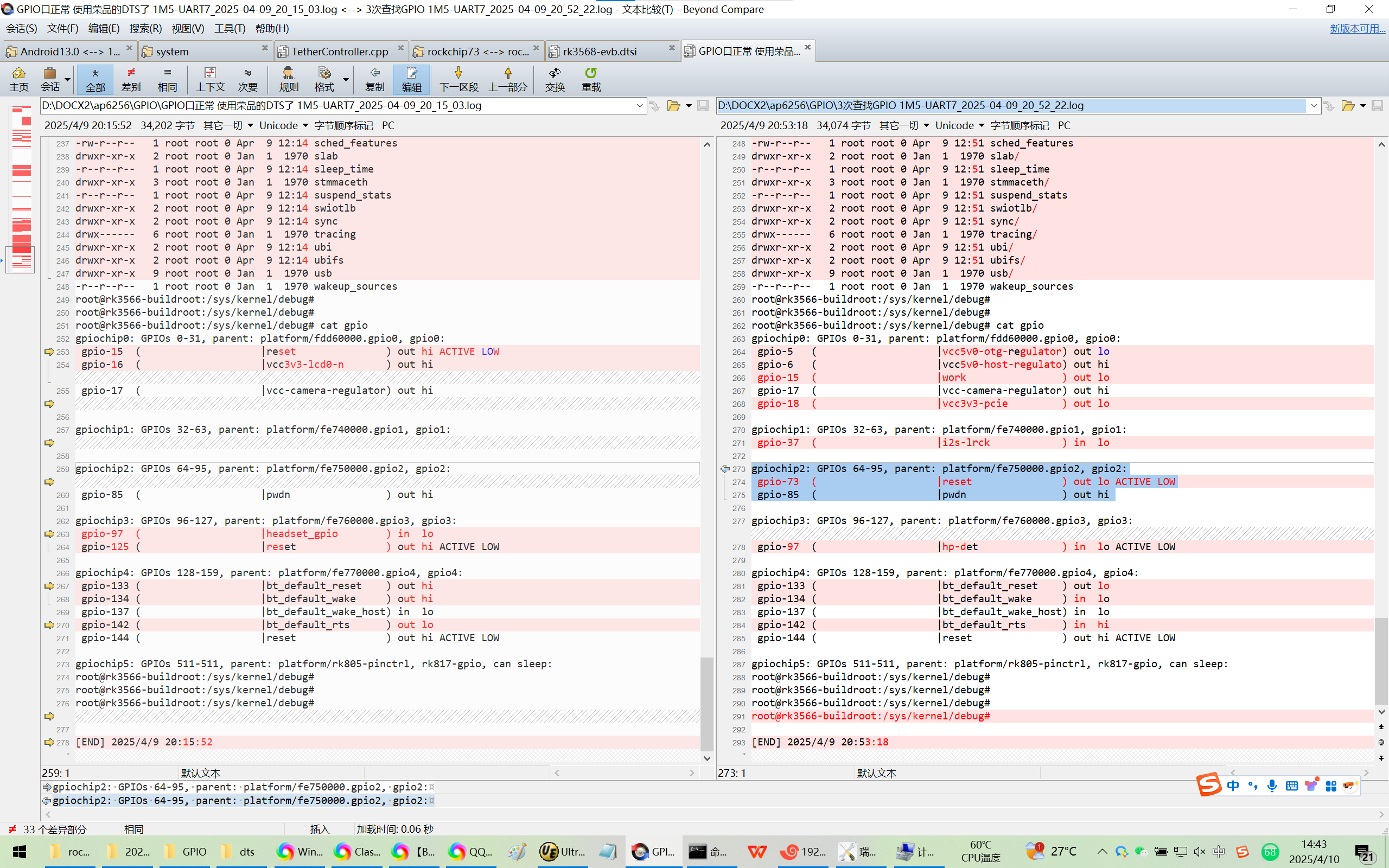Open the Search (搜索) menu

tap(145, 28)
